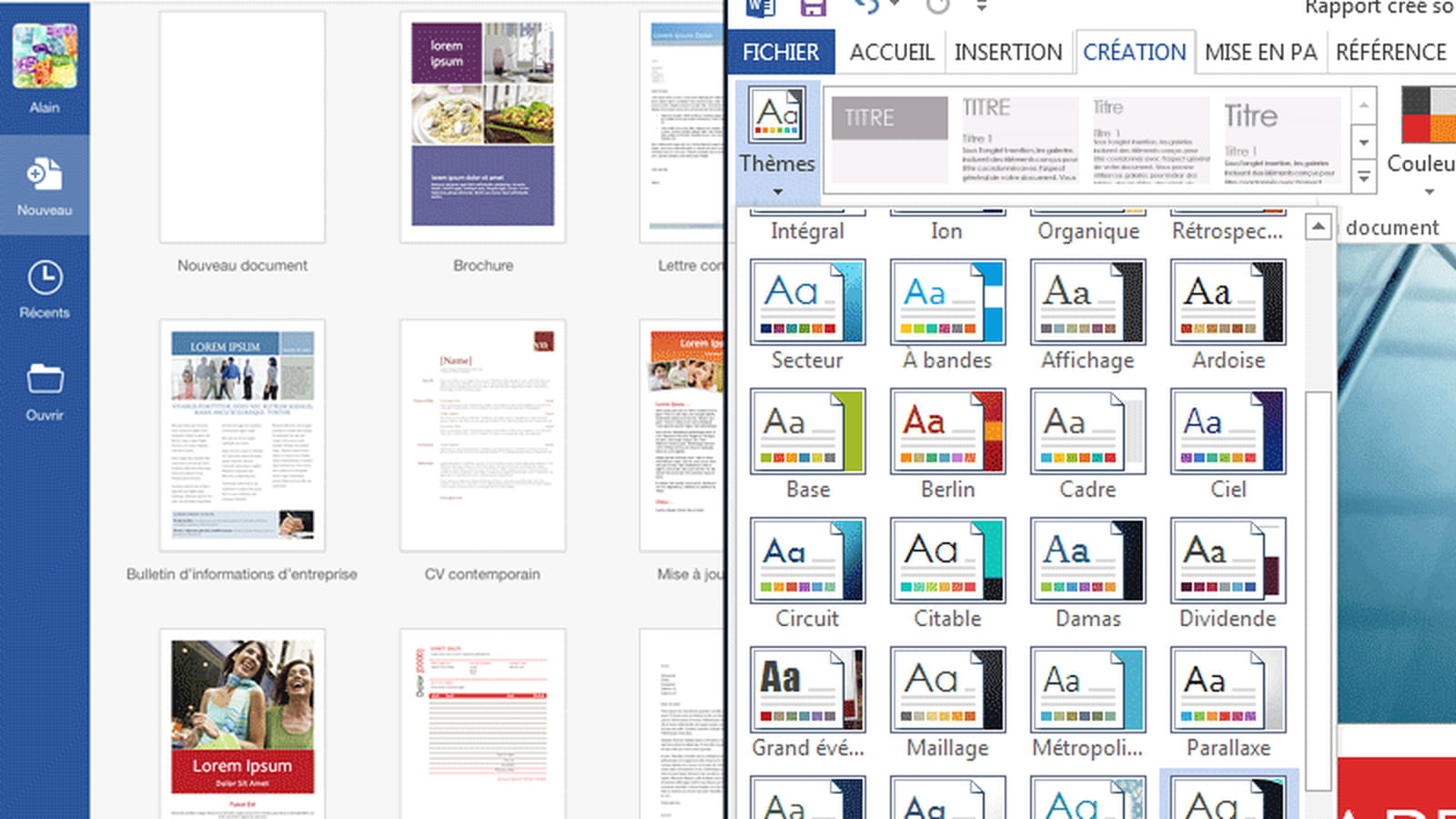Click the Ouvrir folder icon
The image size is (1456, 819).
(45, 378)
